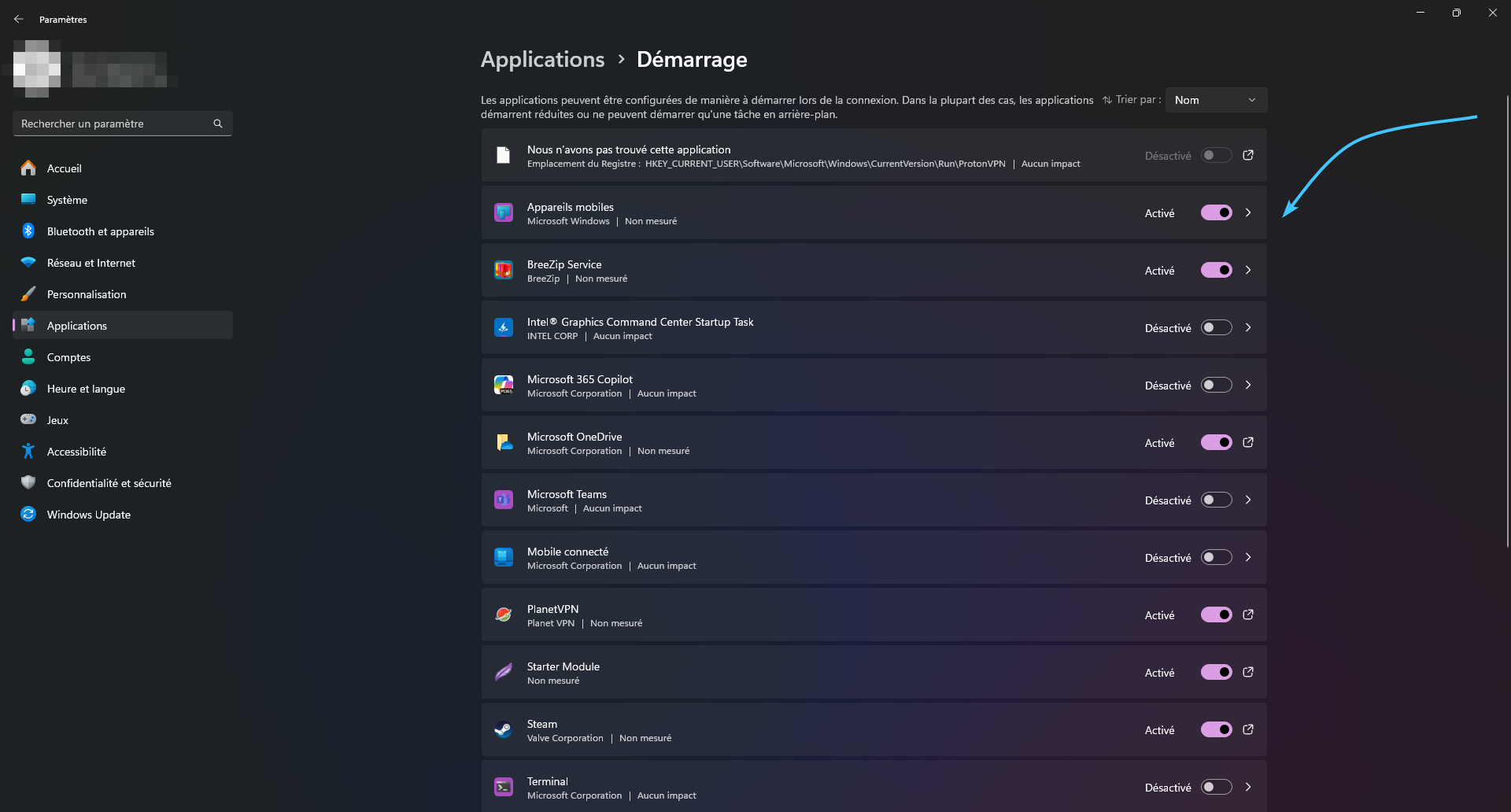
Task: Enable Mobile connecté startup toggle
Action: (x=1216, y=557)
